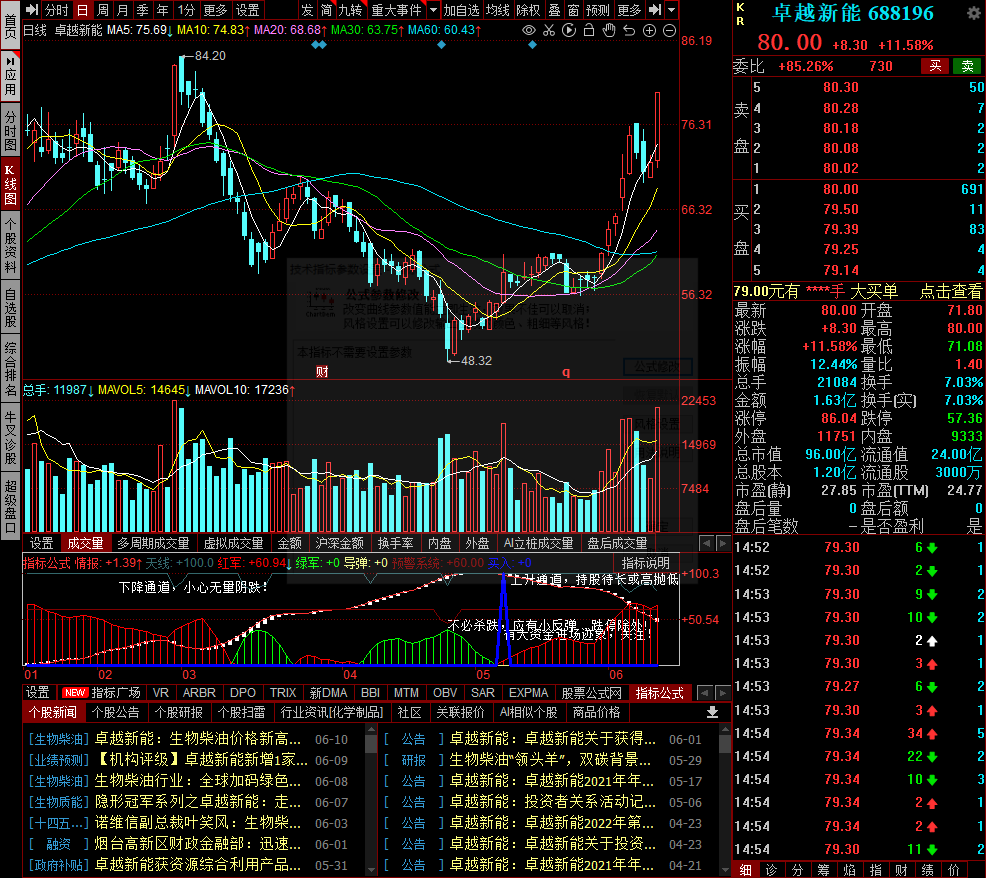The width and height of the screenshot is (986, 878).
Task: Click the arrow-to-bar icon after the second 更多
Action: [655, 9]
